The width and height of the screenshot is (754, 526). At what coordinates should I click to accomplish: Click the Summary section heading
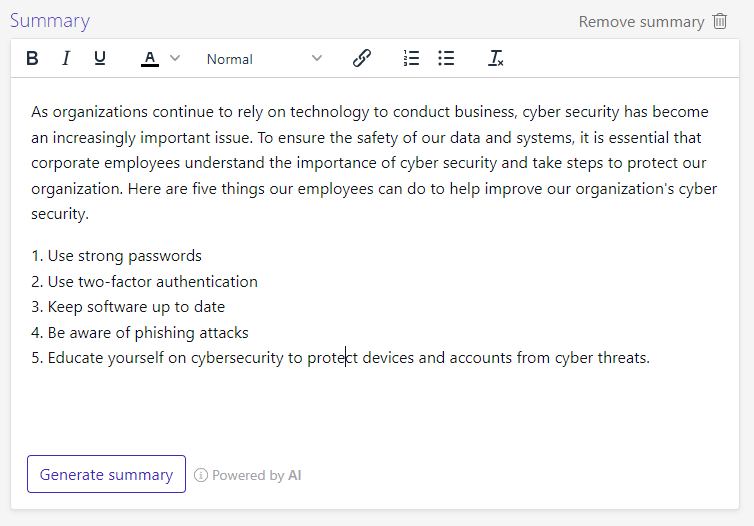click(50, 21)
